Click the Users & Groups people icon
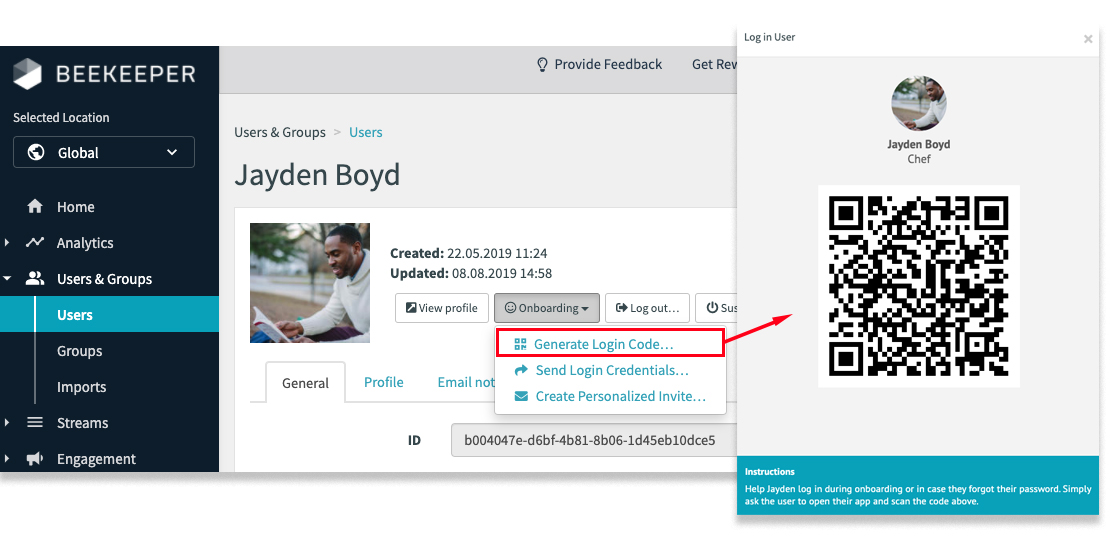This screenshot has height=537, width=1110. [x=35, y=279]
